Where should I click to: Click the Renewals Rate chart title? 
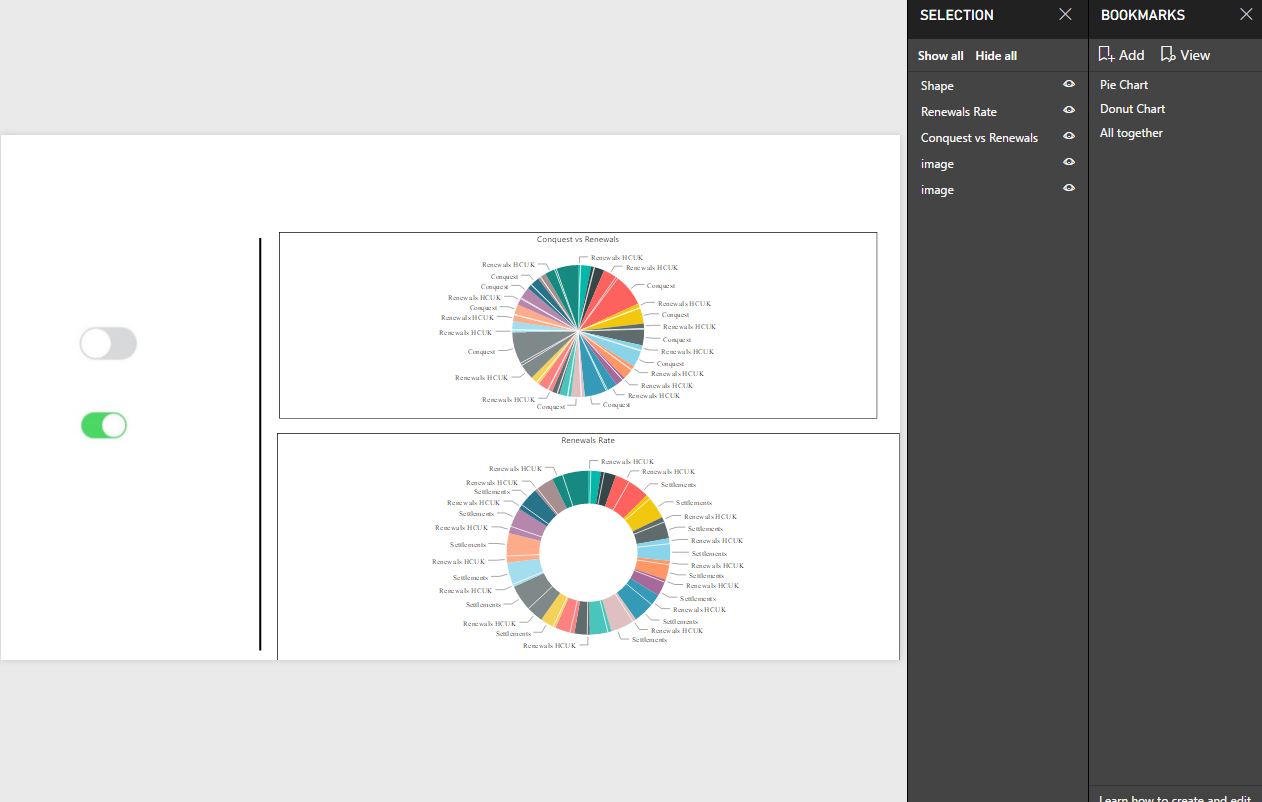point(588,440)
